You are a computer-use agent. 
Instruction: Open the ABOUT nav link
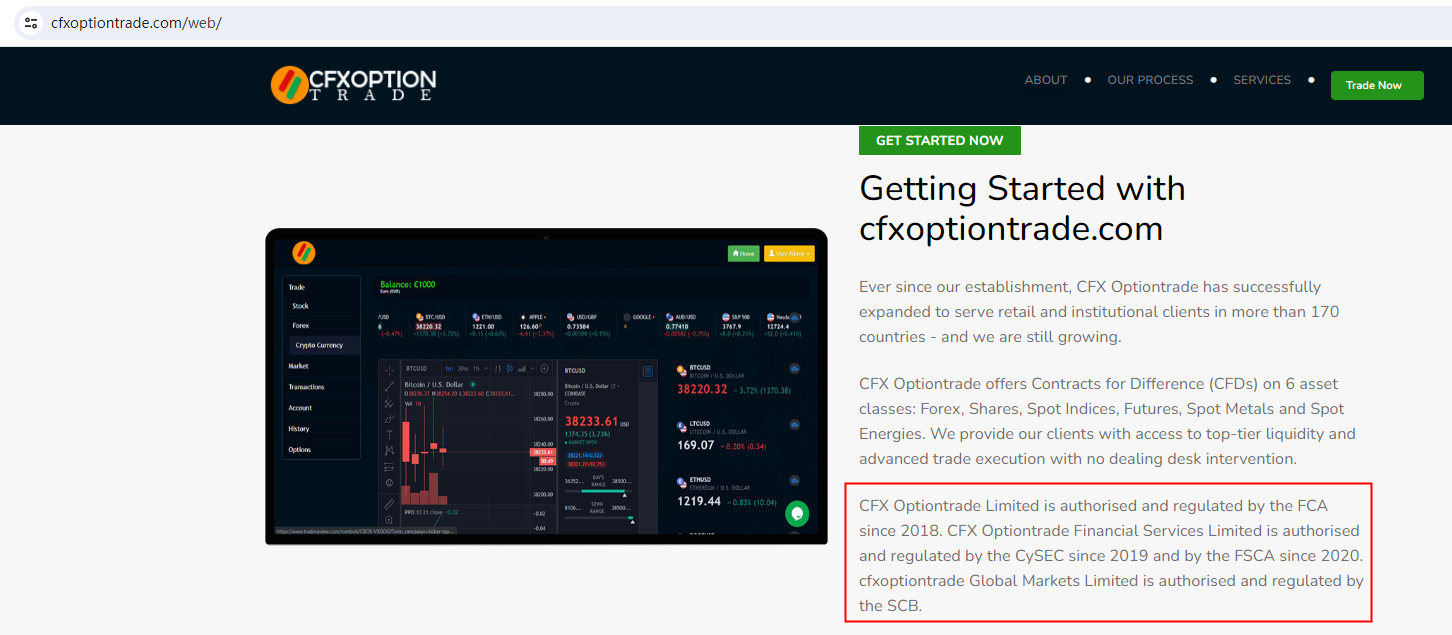1046,80
